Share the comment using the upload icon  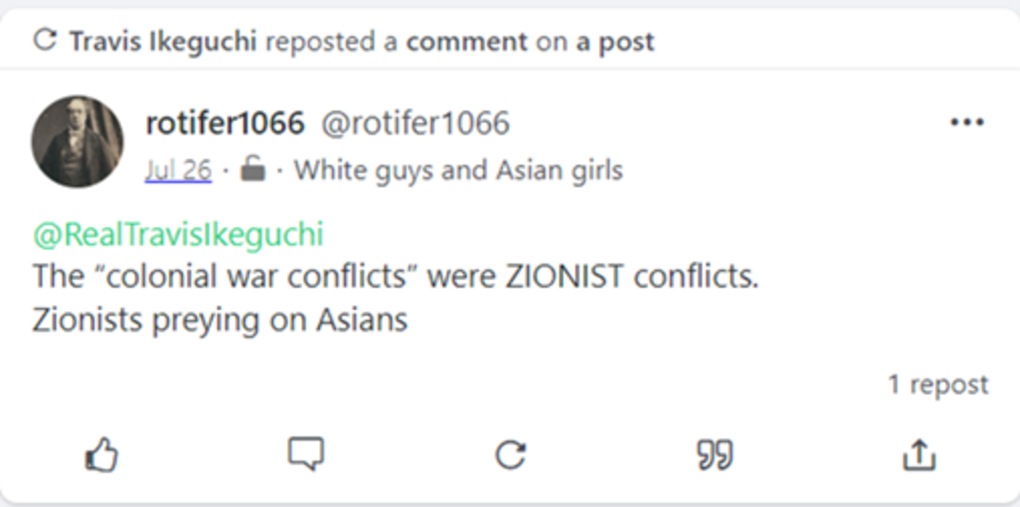pyautogui.click(x=918, y=456)
